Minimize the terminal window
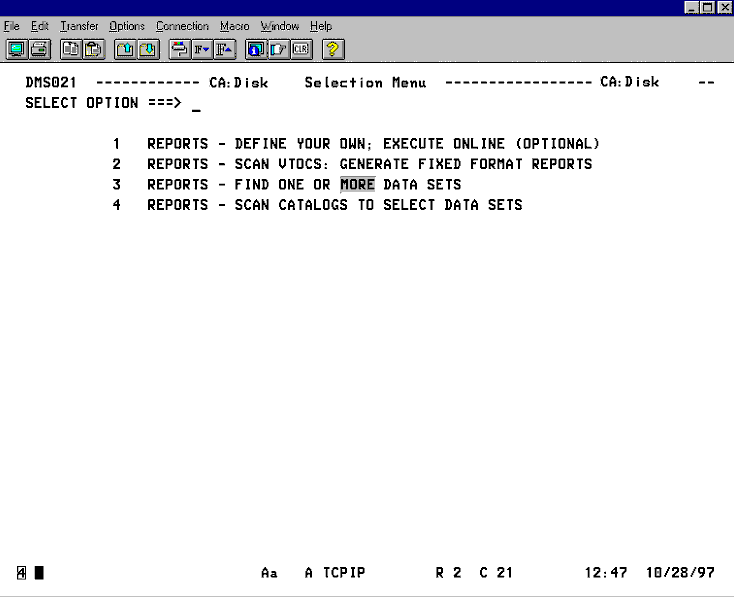Image resolution: width=734 pixels, height=597 pixels. click(692, 7)
